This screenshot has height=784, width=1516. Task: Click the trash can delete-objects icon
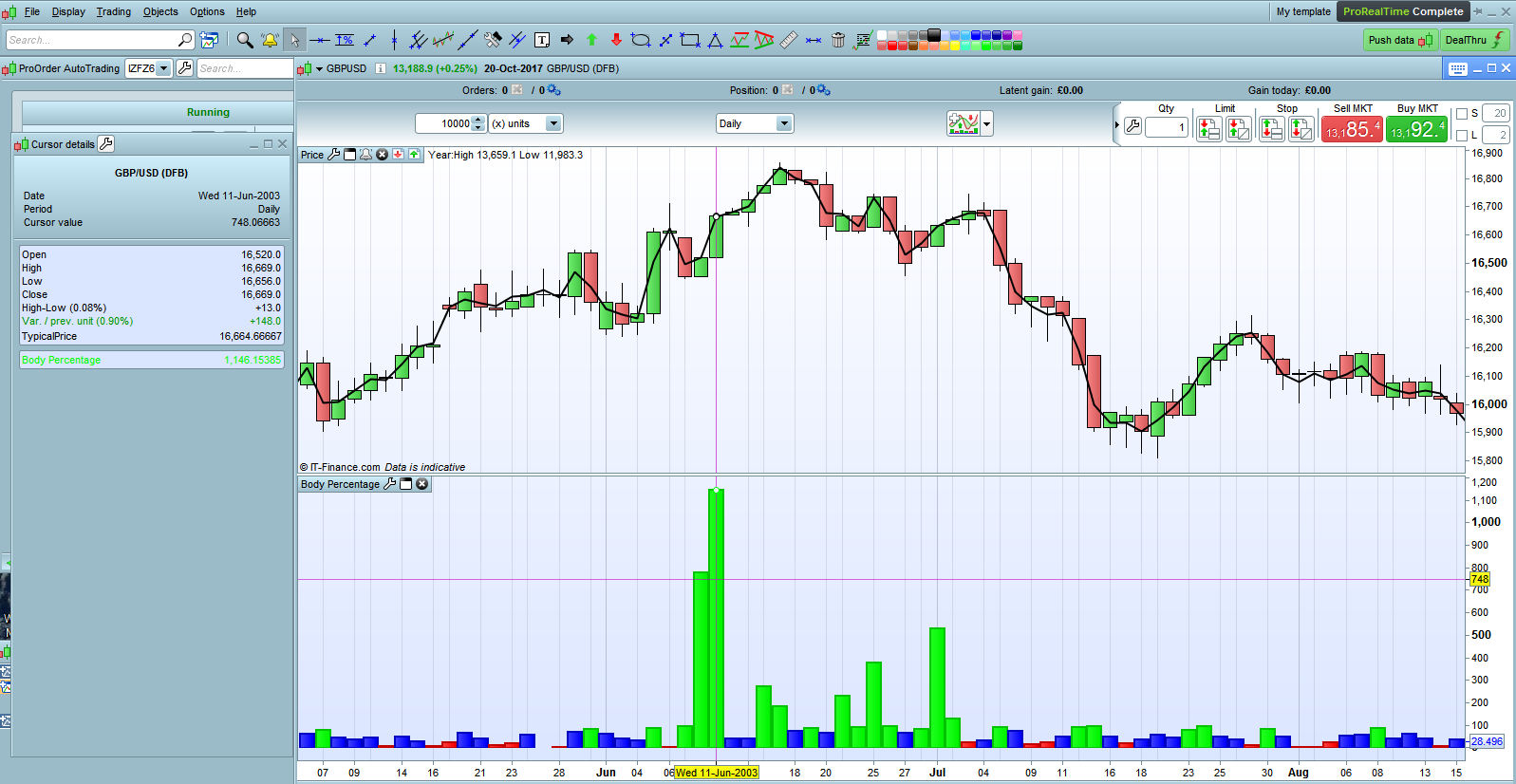point(838,40)
